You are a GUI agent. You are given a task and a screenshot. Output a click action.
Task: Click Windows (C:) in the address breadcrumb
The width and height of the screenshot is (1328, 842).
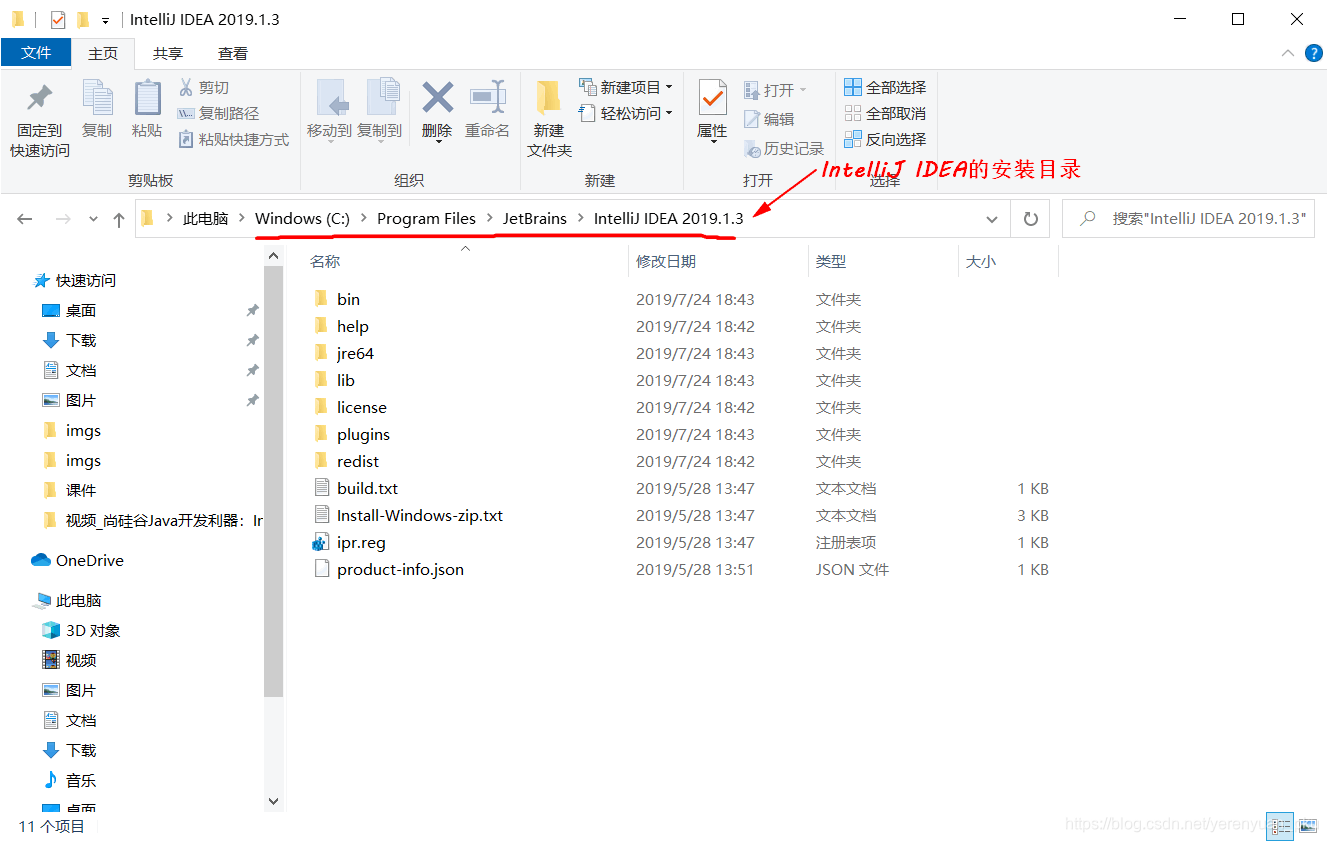pyautogui.click(x=302, y=218)
